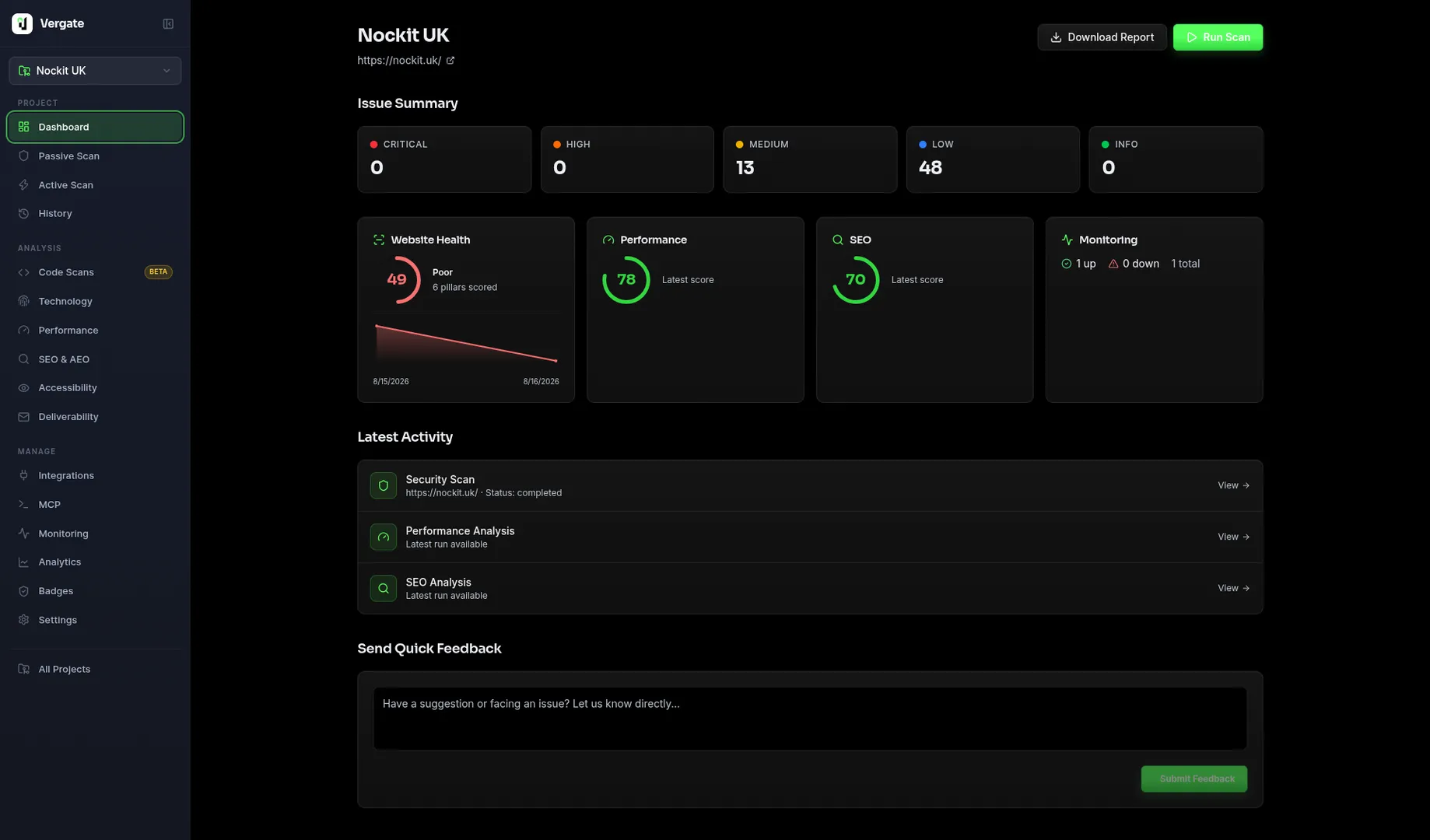
Task: Open the Nockit UK project dropdown
Action: click(x=95, y=71)
